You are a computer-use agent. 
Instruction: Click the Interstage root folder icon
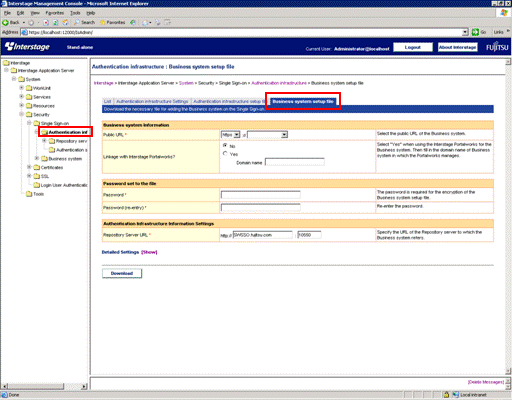click(x=6, y=63)
